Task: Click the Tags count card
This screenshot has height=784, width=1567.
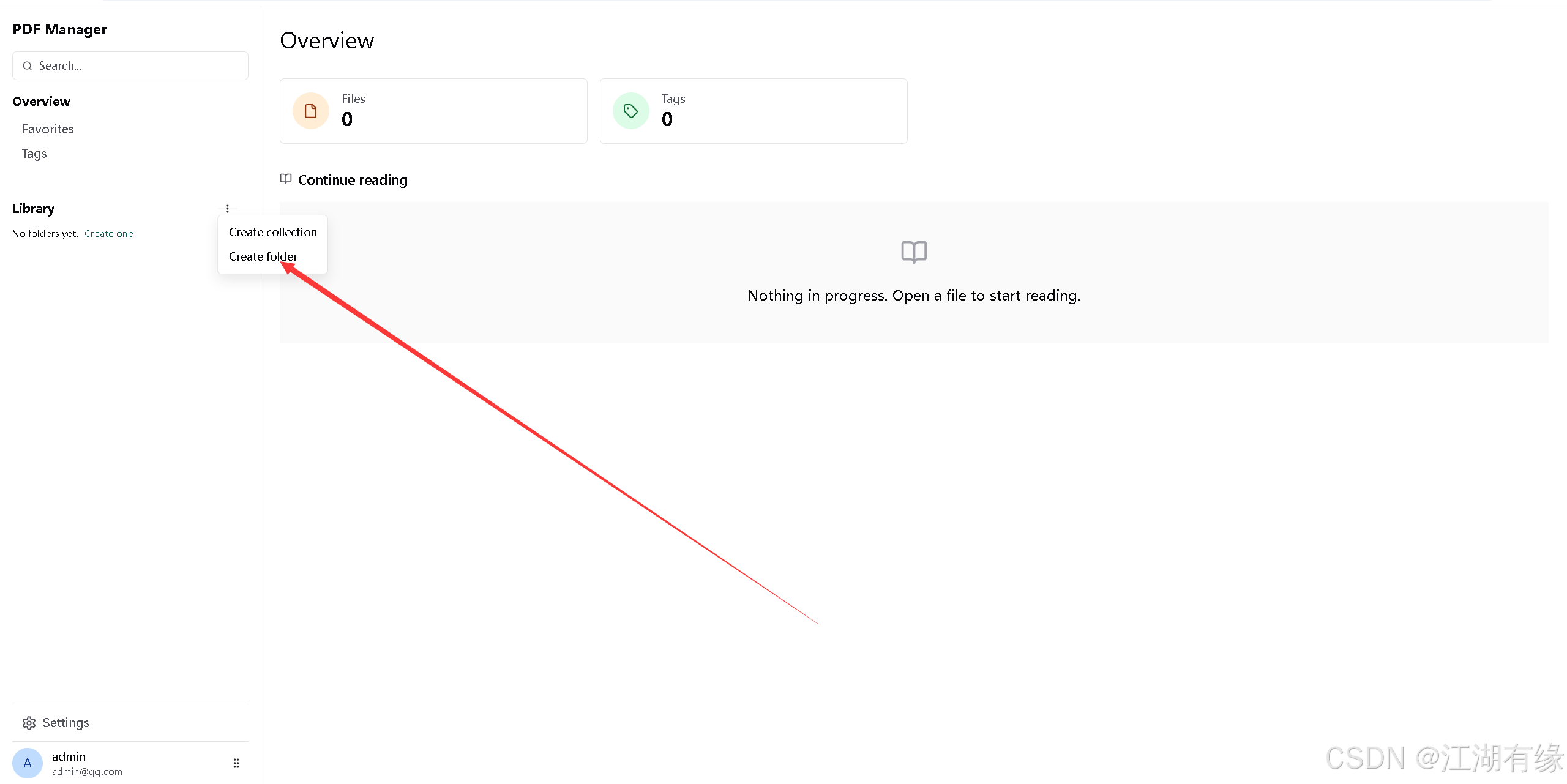Action: 754,111
